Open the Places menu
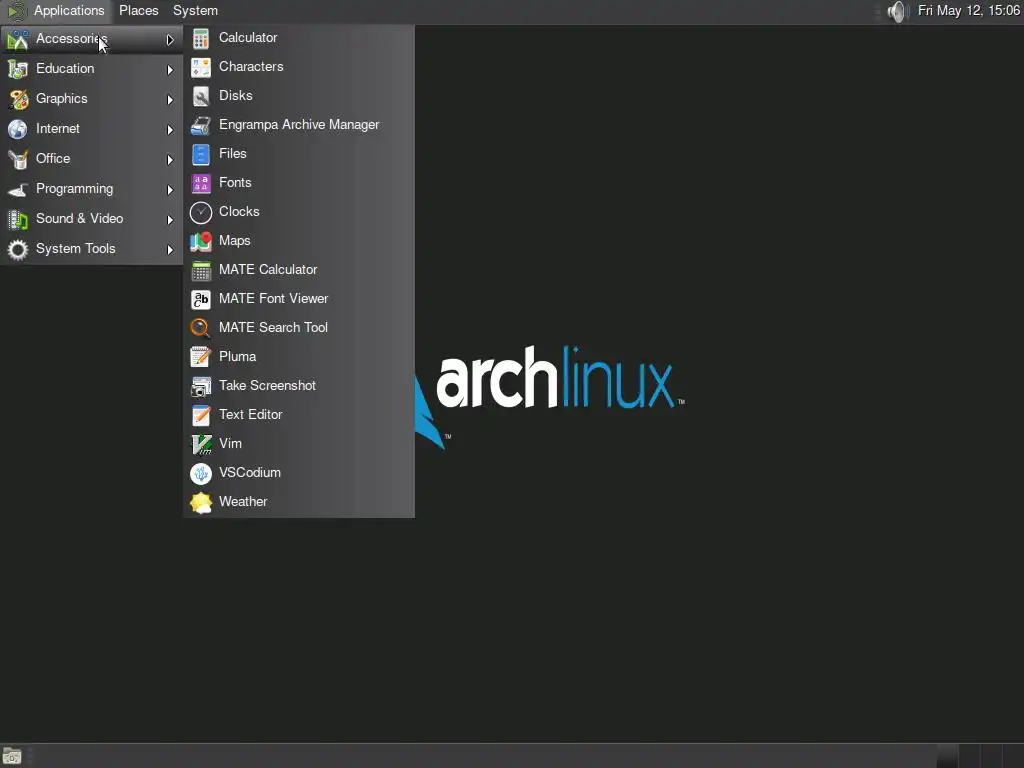 click(138, 11)
